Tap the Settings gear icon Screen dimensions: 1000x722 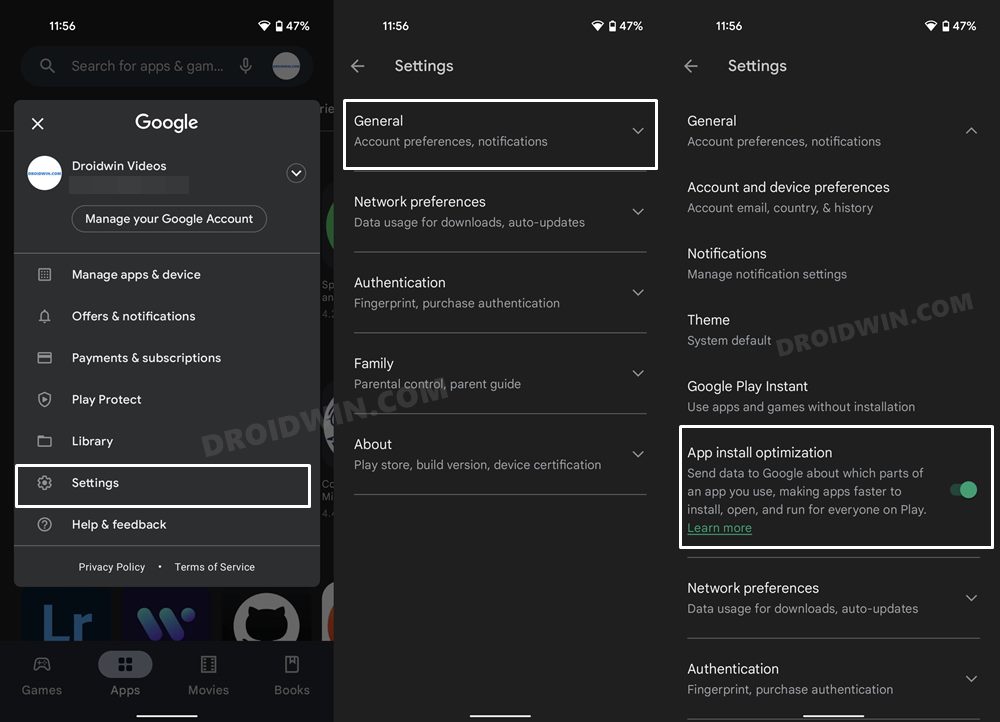tap(43, 482)
